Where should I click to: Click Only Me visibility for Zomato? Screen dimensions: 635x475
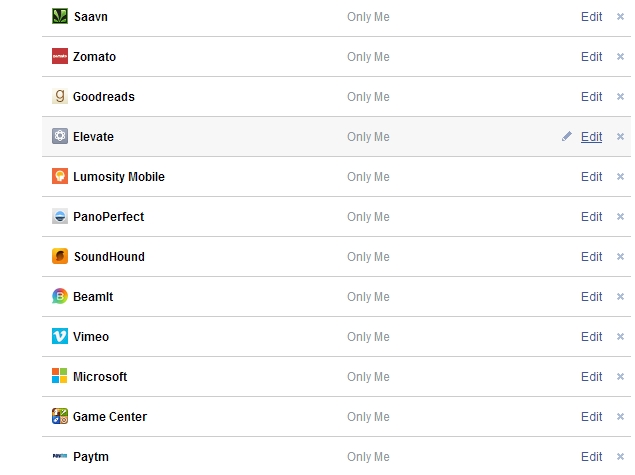[368, 57]
